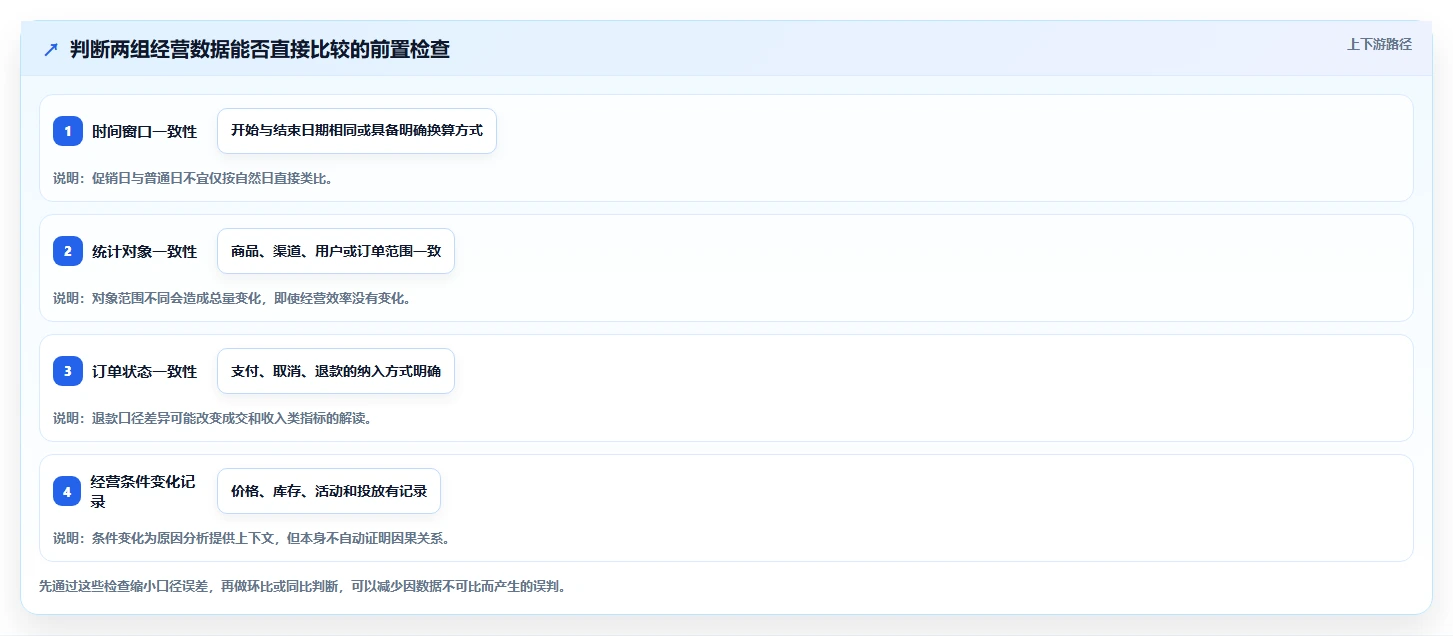Click the arrow icon beside the title
Image resolution: width=1453 pixels, height=636 pixels.
[x=51, y=50]
